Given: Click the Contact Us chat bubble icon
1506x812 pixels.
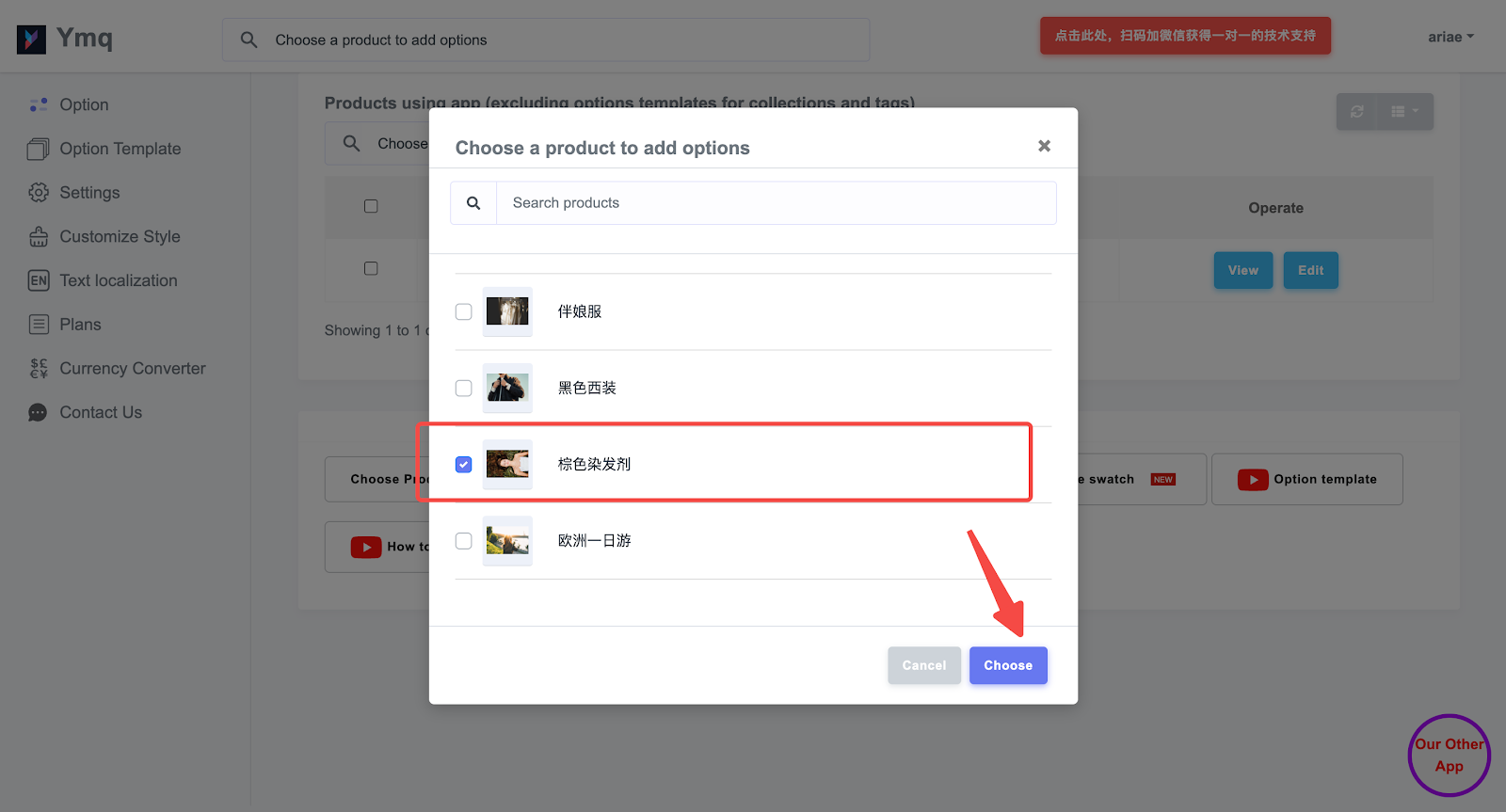Looking at the screenshot, I should tap(39, 413).
